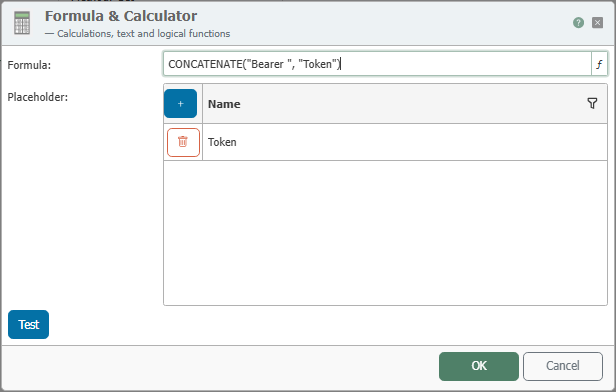
Task: Open the function picker icon beside Formula
Action: click(x=599, y=64)
